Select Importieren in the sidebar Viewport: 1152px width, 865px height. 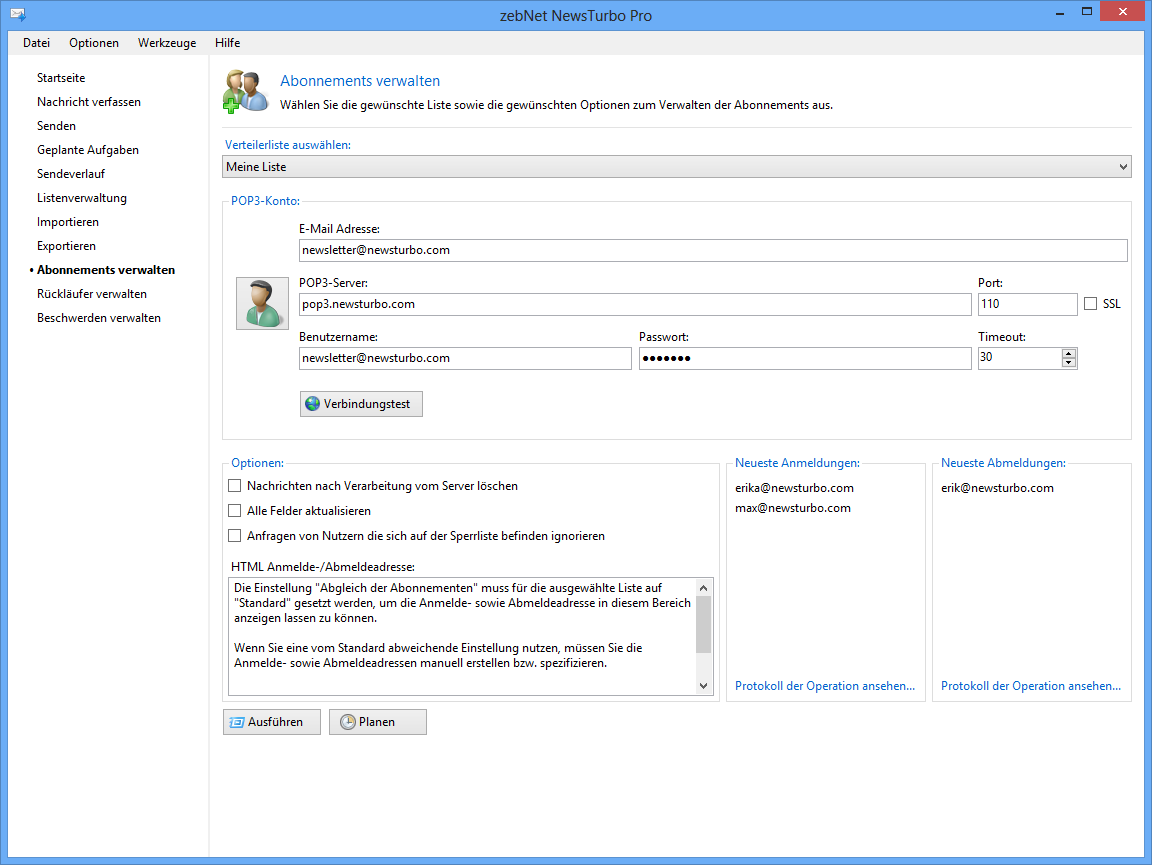tap(68, 222)
